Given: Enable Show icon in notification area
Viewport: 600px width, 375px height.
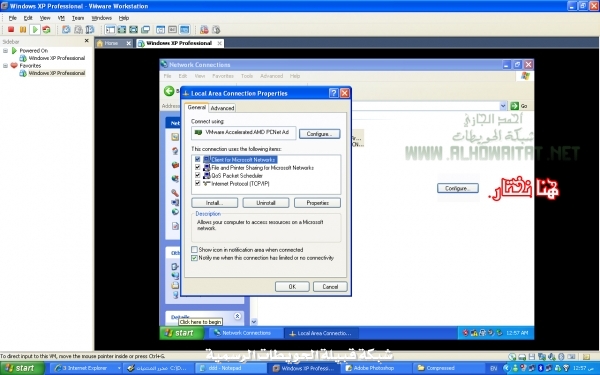Looking at the screenshot, I should [194, 249].
